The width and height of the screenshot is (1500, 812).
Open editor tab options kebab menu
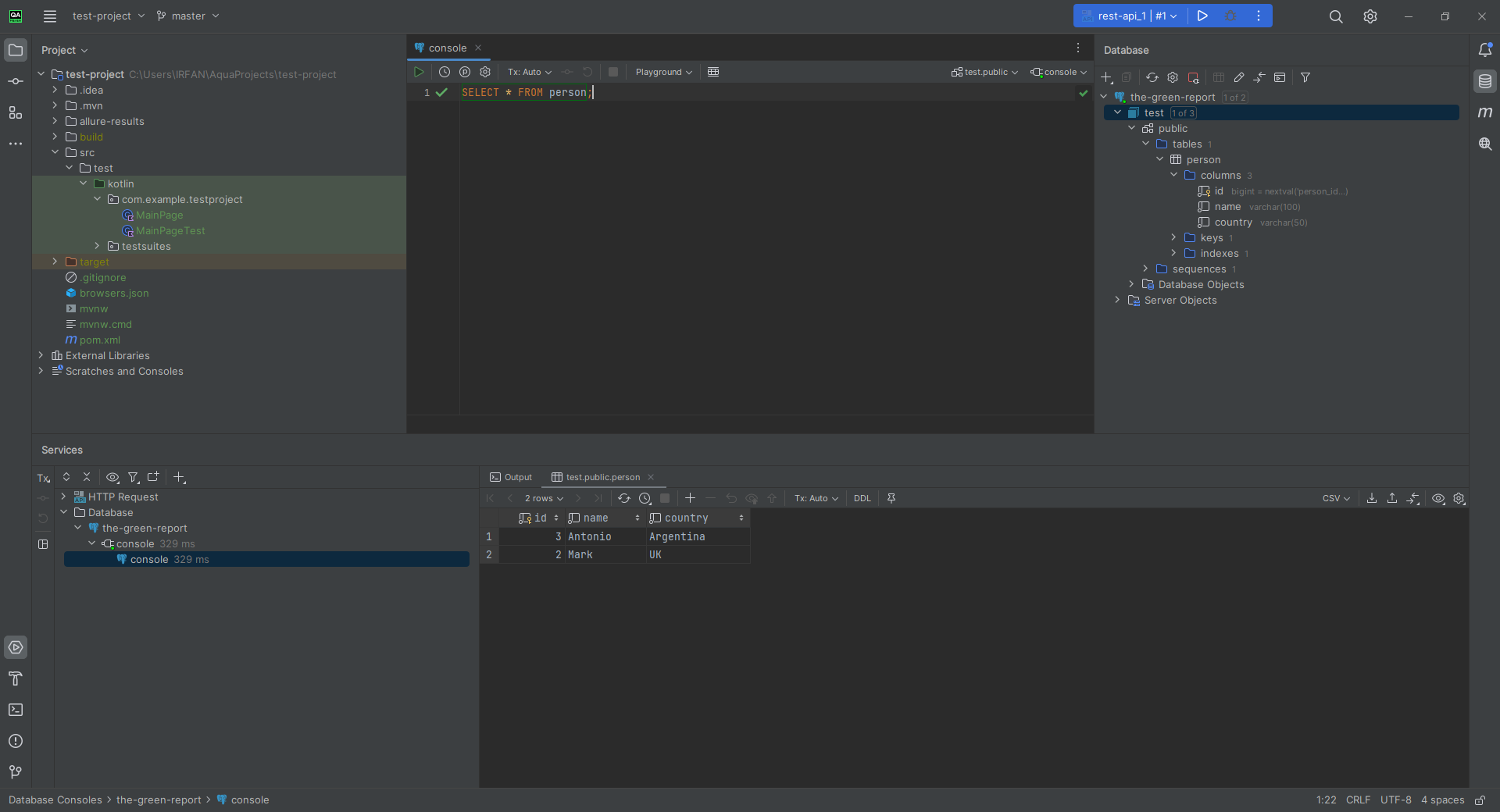pos(1078,48)
